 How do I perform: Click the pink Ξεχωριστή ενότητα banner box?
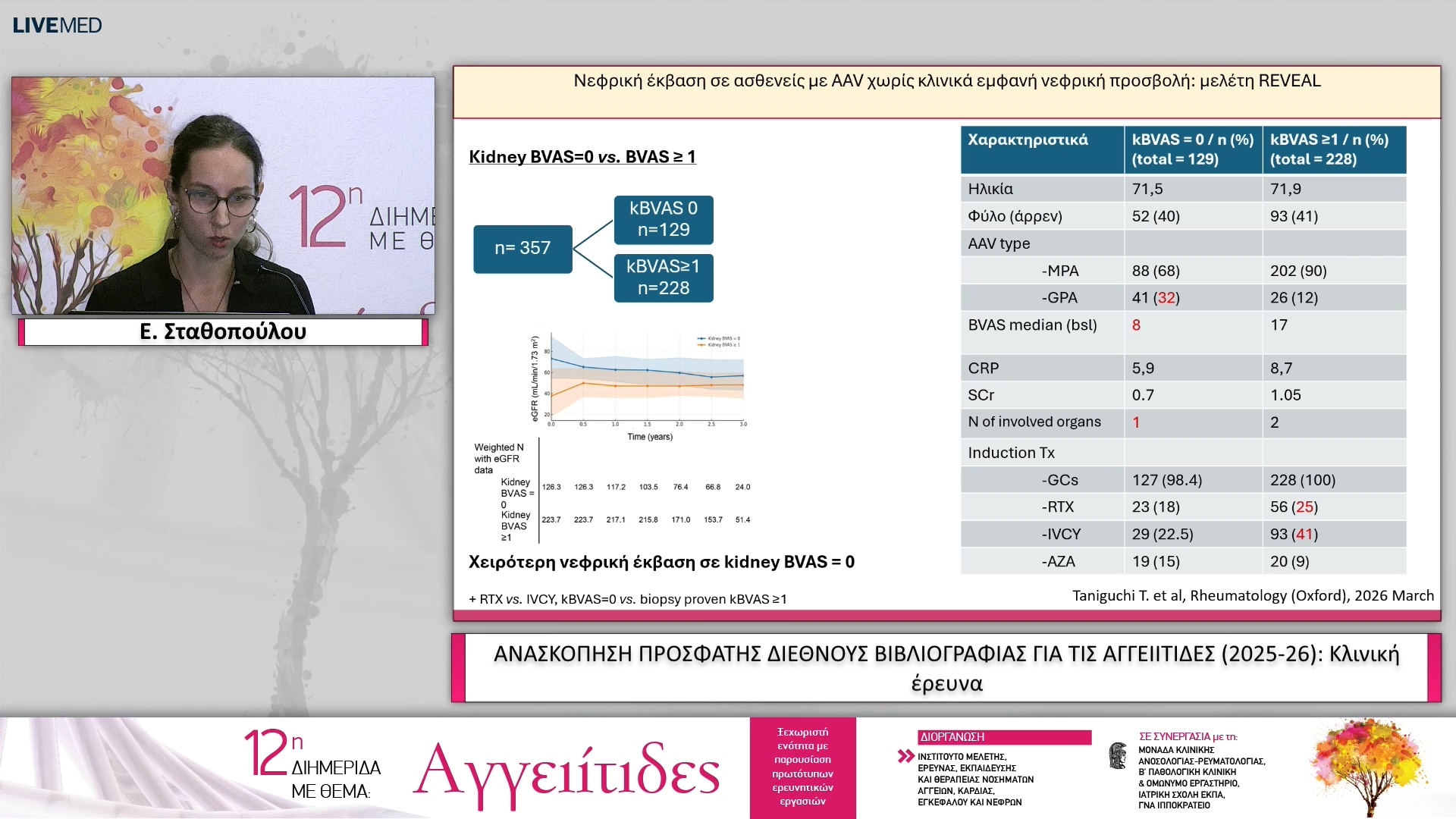[803, 767]
